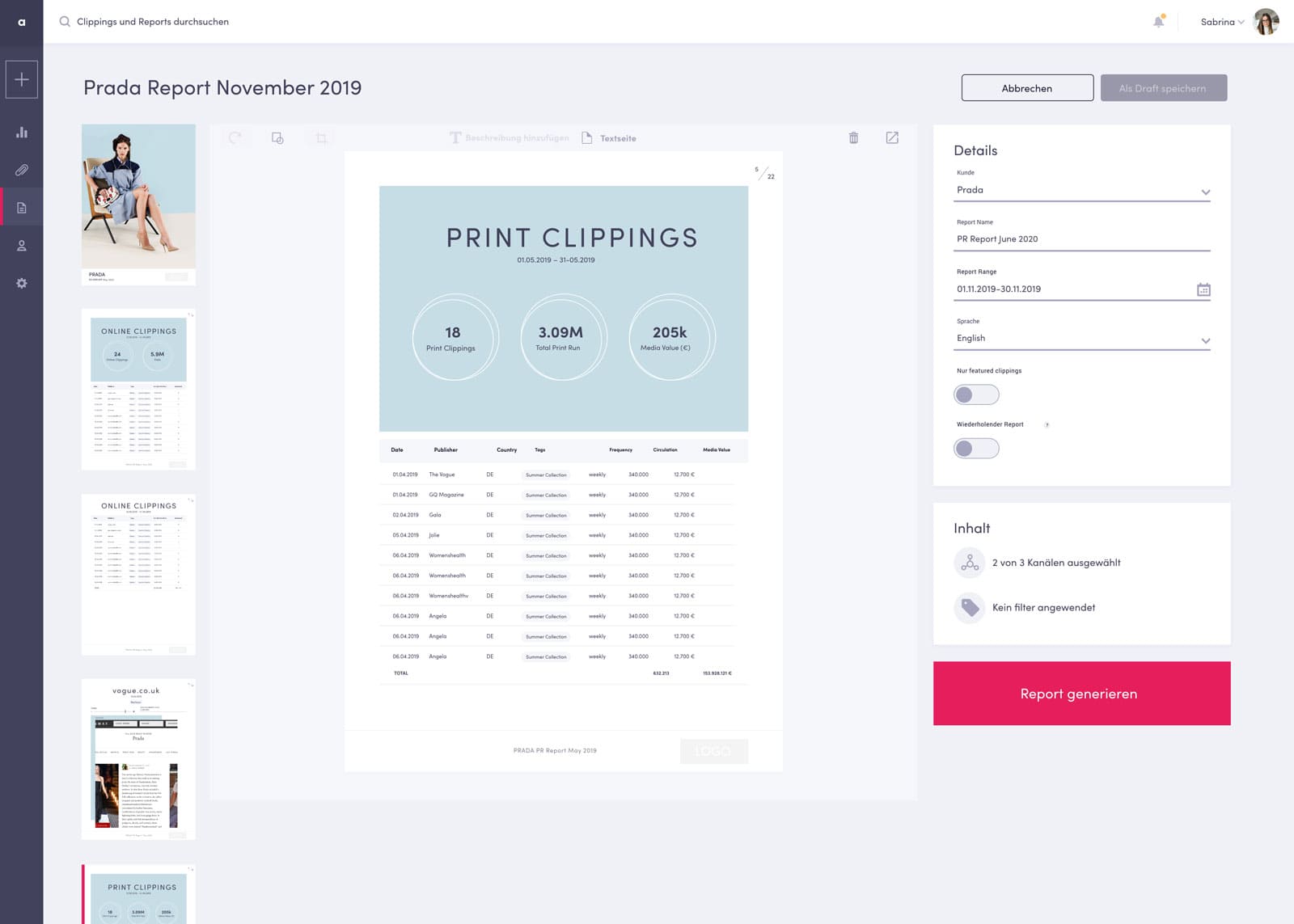Click Als Draft speichern button

1163,88
